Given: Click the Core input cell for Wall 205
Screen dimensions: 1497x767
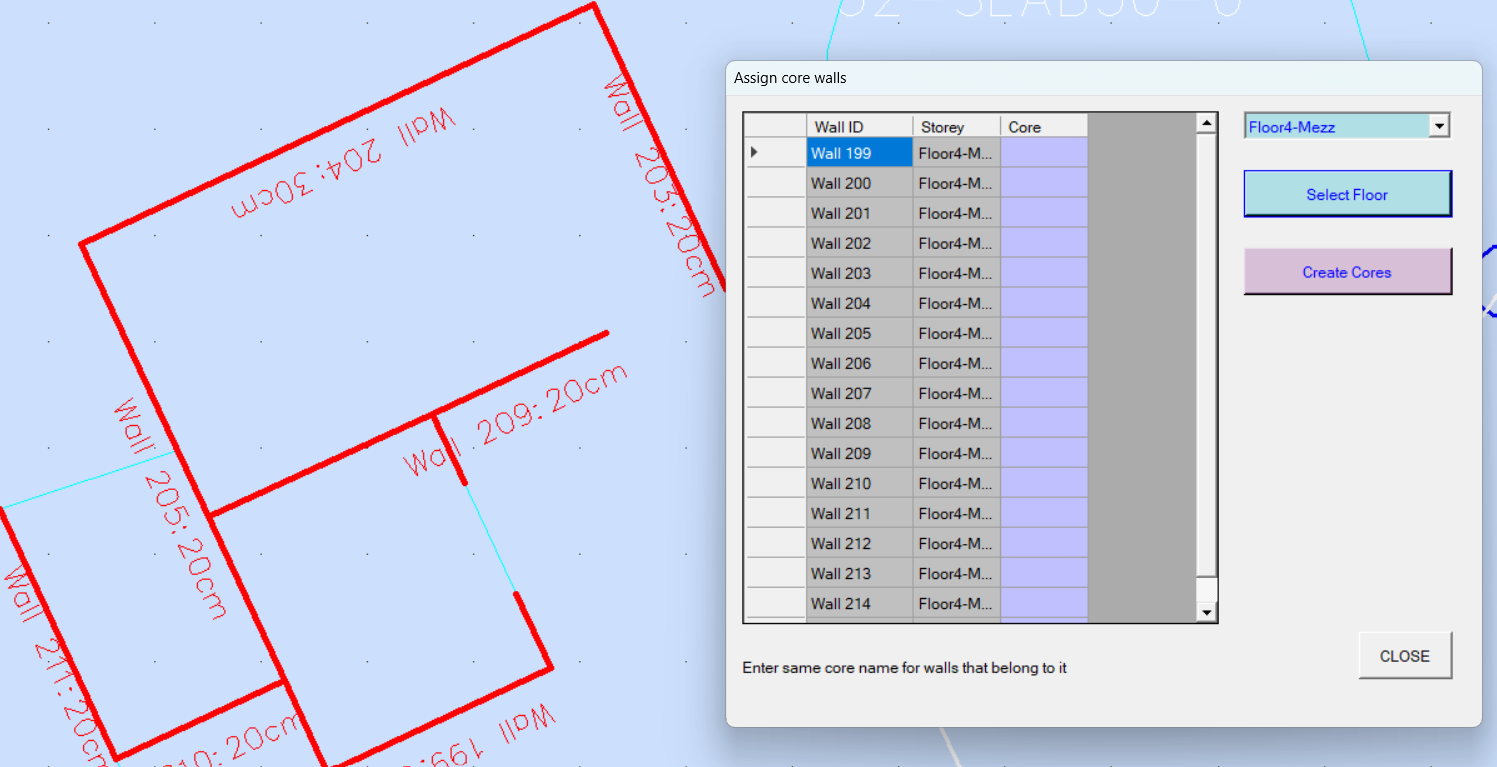Looking at the screenshot, I should (x=1044, y=333).
